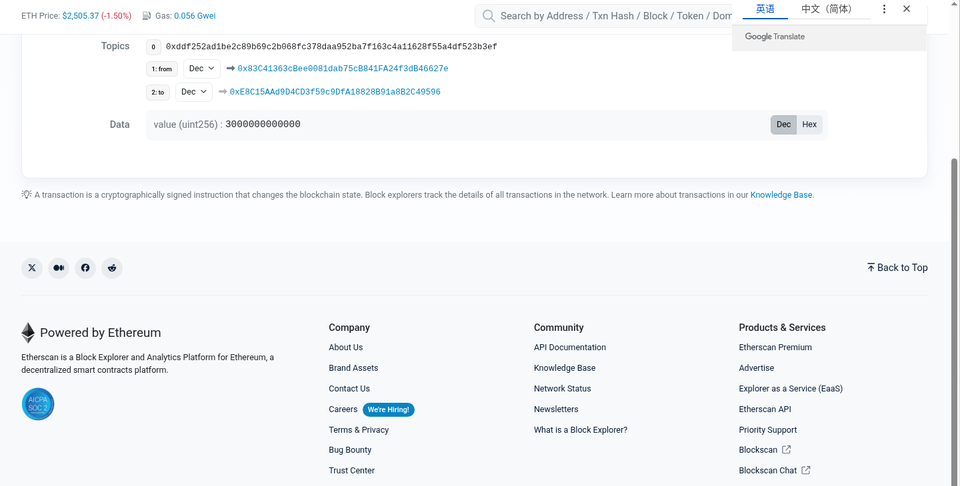The width and height of the screenshot is (960, 486).
Task: Open the Careers link
Action: click(343, 409)
